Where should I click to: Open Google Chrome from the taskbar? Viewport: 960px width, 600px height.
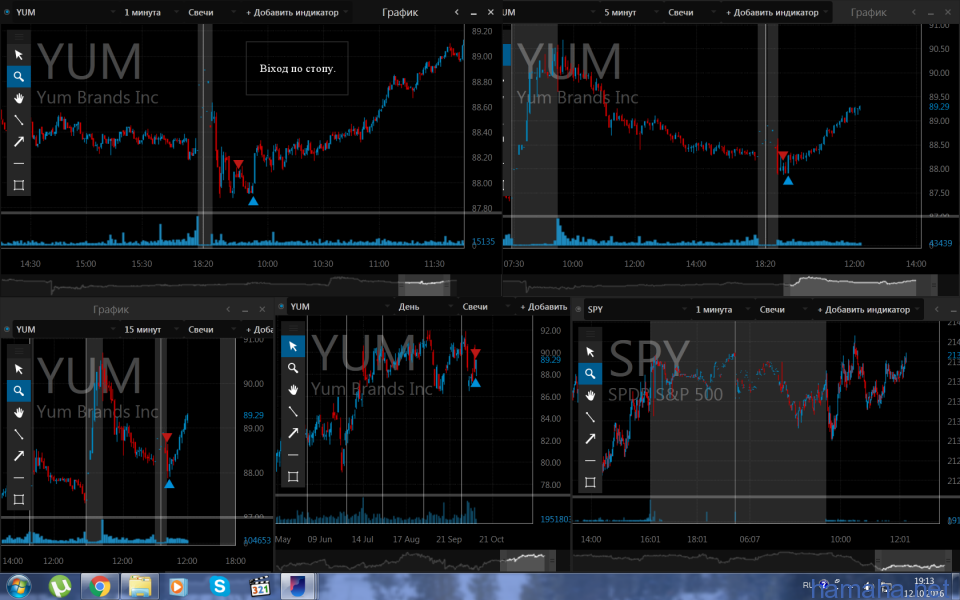(99, 586)
